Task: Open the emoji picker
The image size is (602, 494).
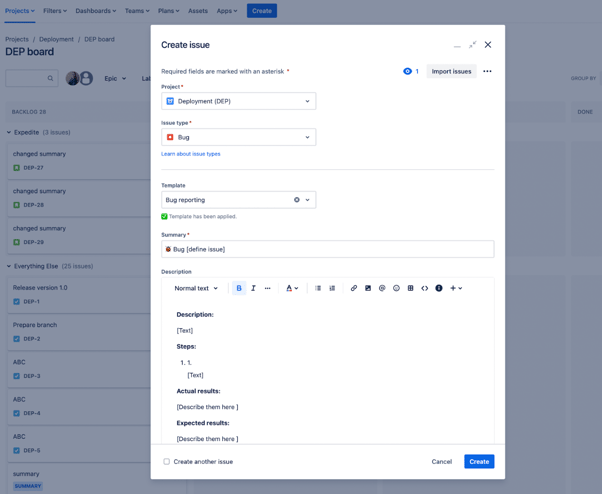Action: click(x=396, y=288)
